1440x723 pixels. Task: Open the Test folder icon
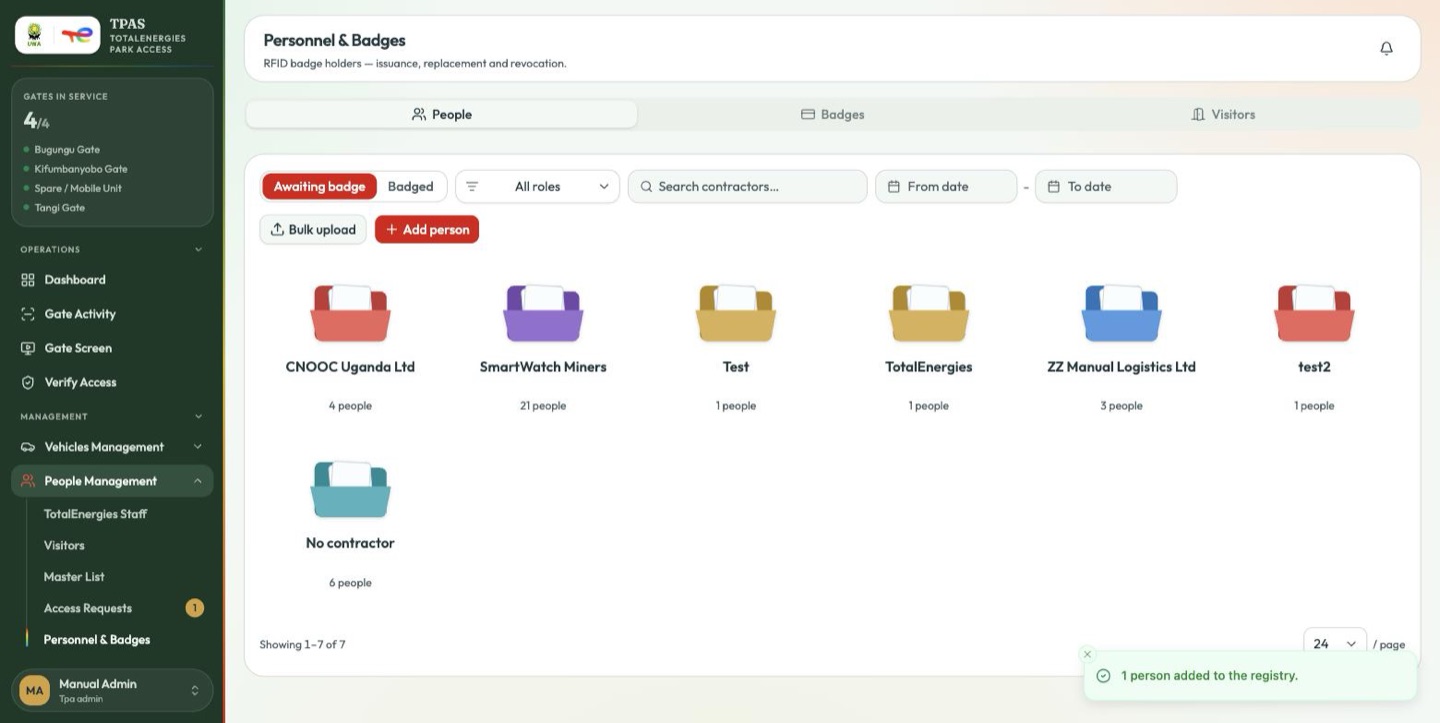tap(736, 313)
